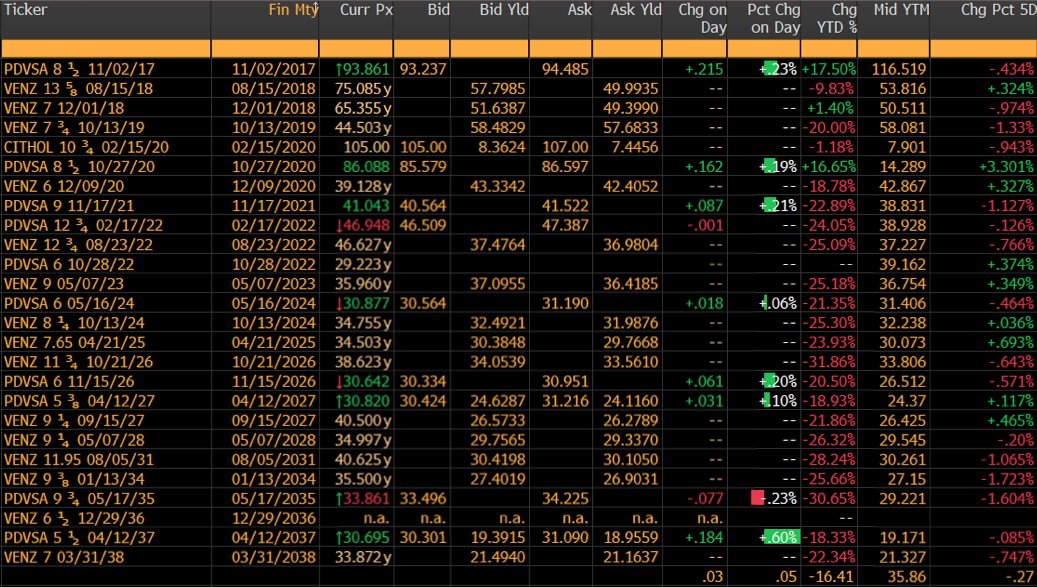Select ticker VENZ 13 ⅝ 08/15/18
1037x587 pixels.
click(78, 89)
